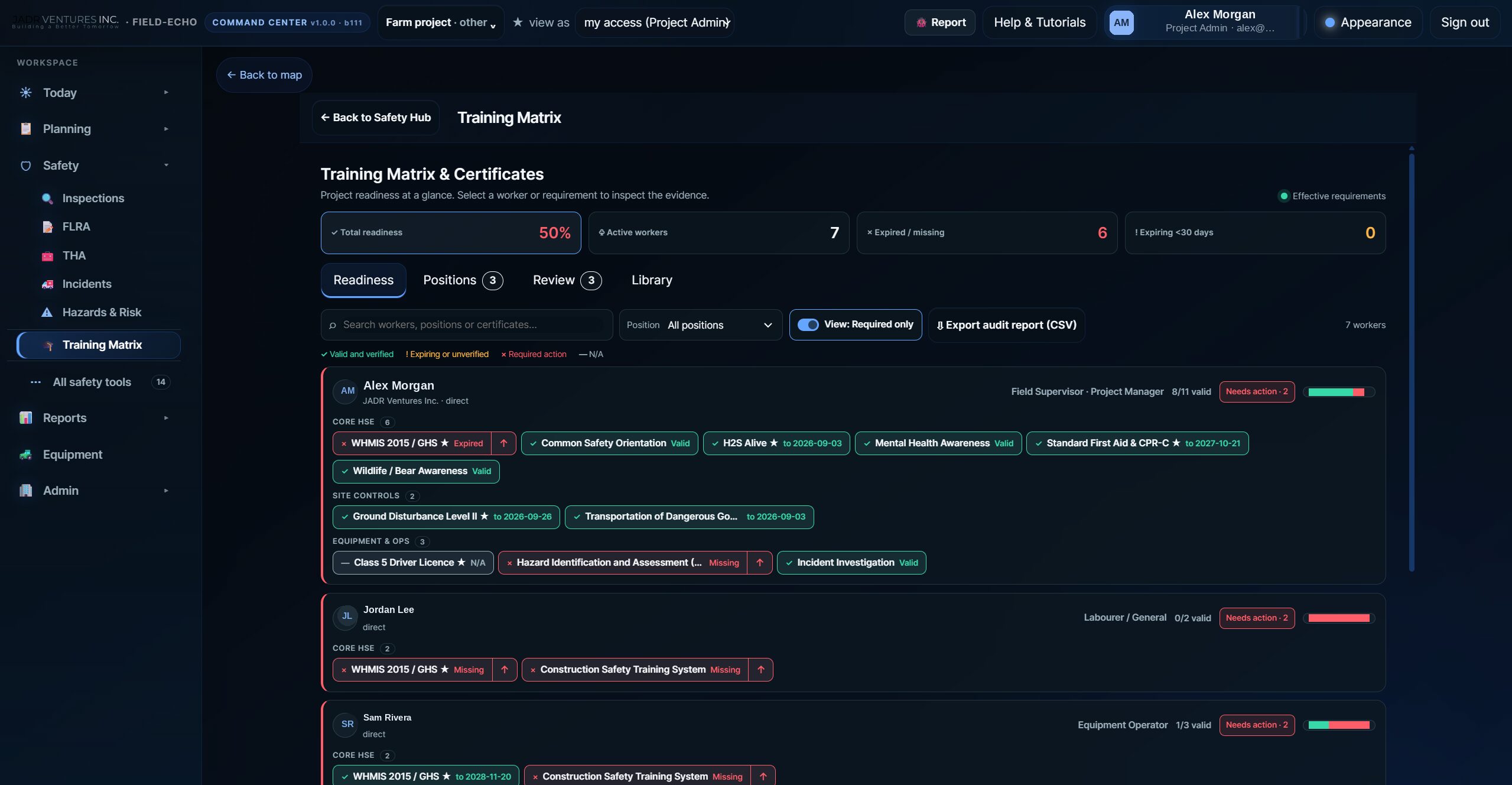
Task: Click the Training Matrix sidebar icon
Action: (48, 345)
